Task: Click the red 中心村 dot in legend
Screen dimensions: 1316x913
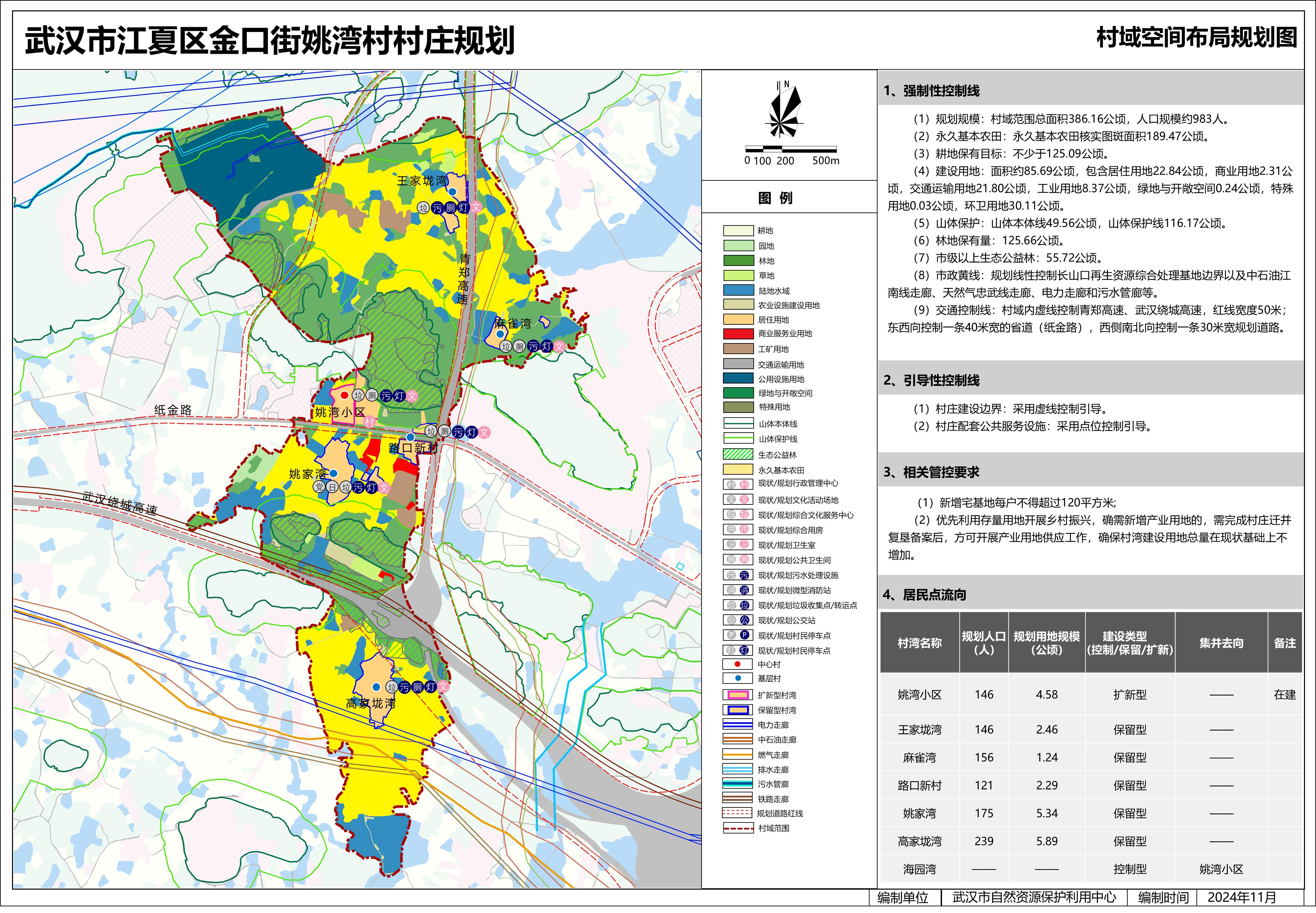Action: tap(737, 664)
